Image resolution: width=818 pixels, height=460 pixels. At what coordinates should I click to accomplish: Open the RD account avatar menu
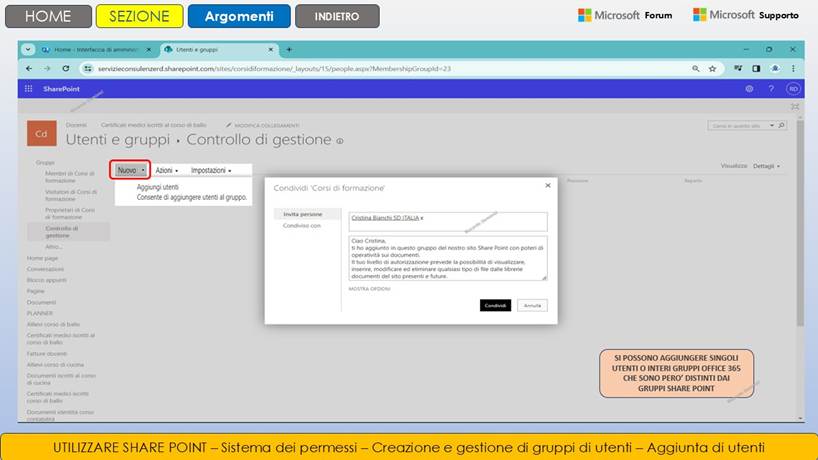pyautogui.click(x=793, y=89)
